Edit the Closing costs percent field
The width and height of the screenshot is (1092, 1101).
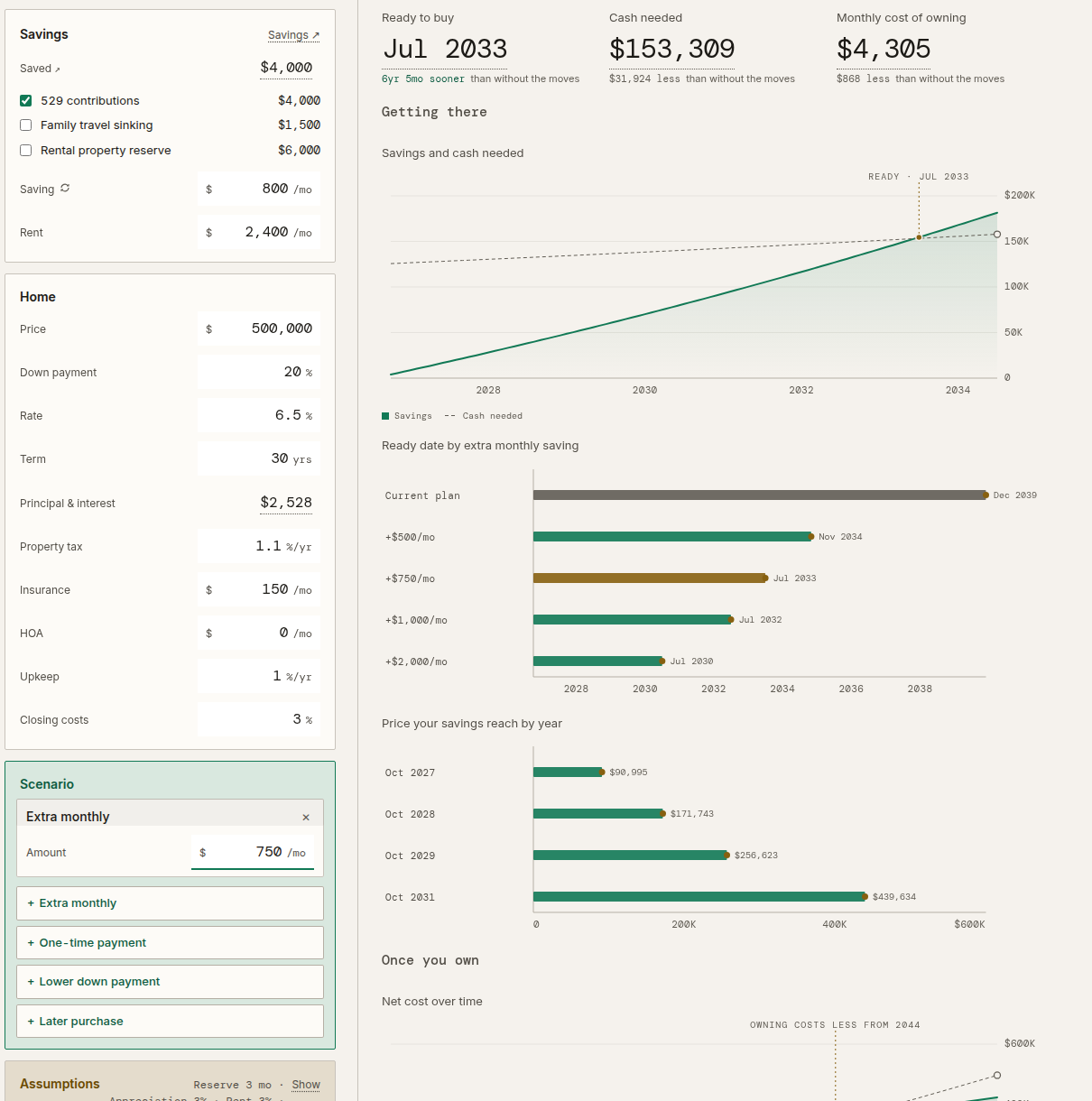(259, 719)
